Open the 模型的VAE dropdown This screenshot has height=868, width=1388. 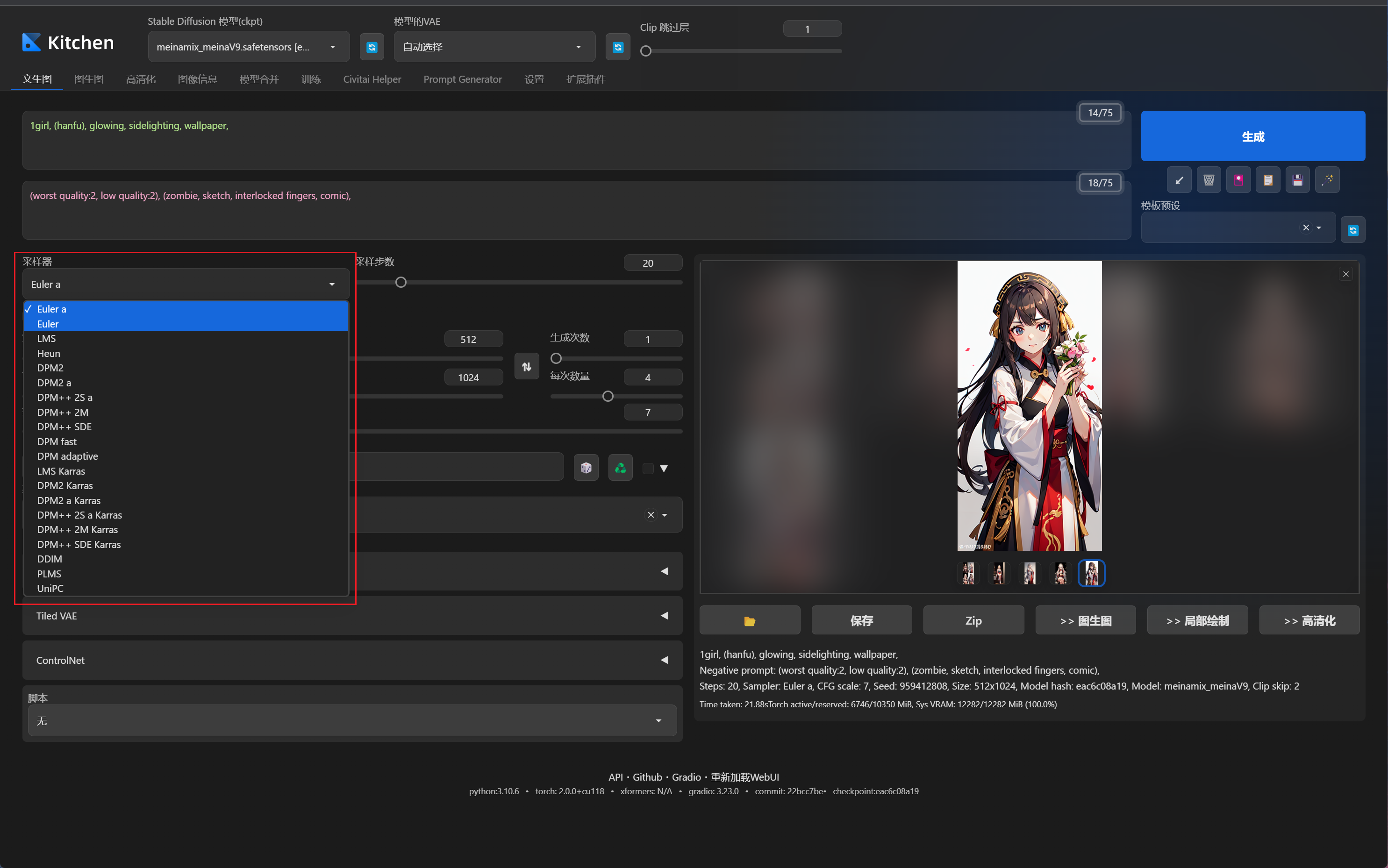[x=494, y=47]
